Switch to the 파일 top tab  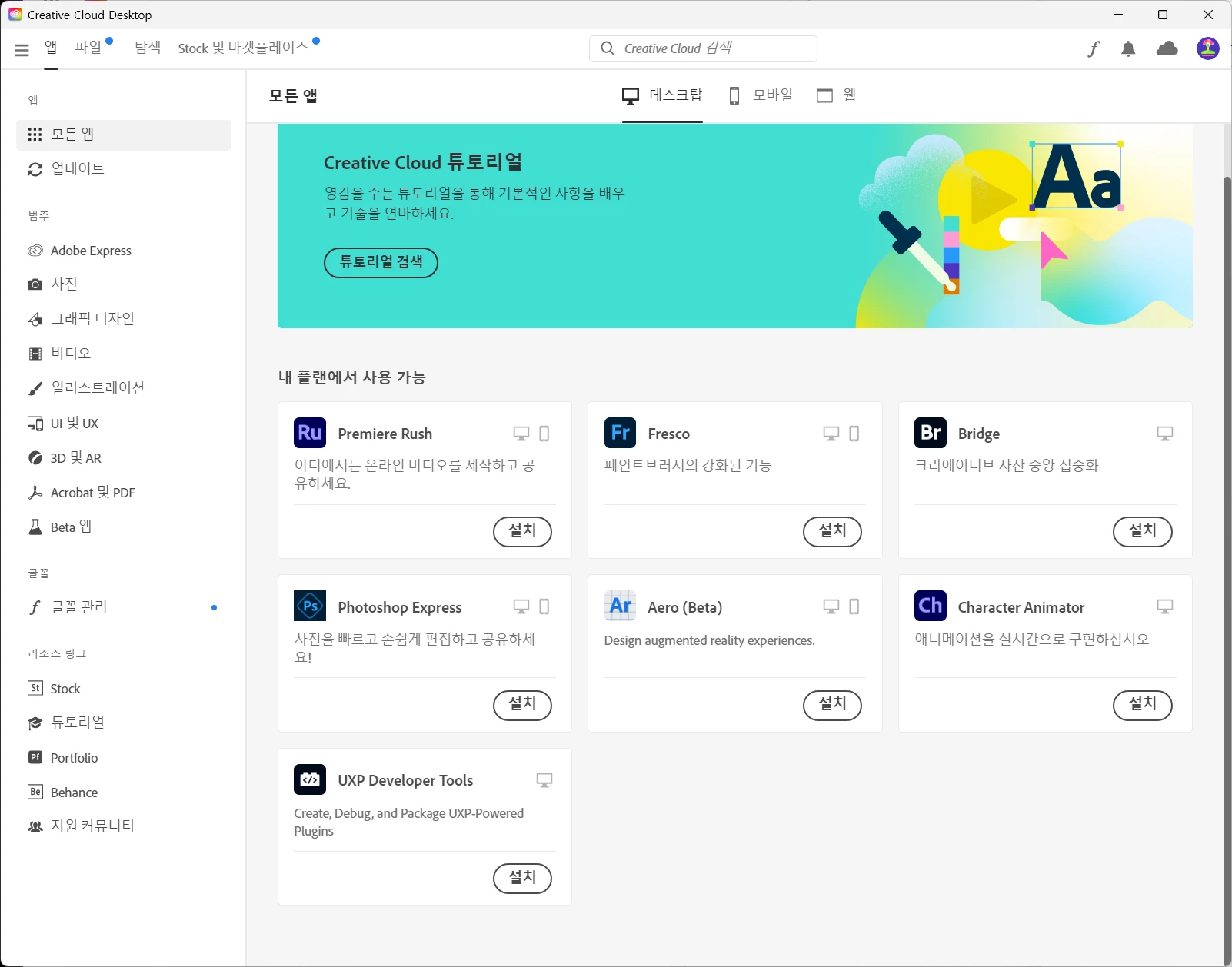88,48
